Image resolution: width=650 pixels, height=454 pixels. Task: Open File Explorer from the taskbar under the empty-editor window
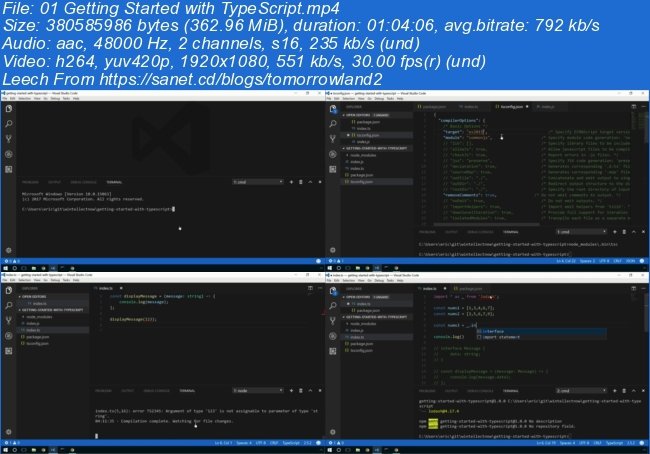pyautogui.click(x=34, y=268)
